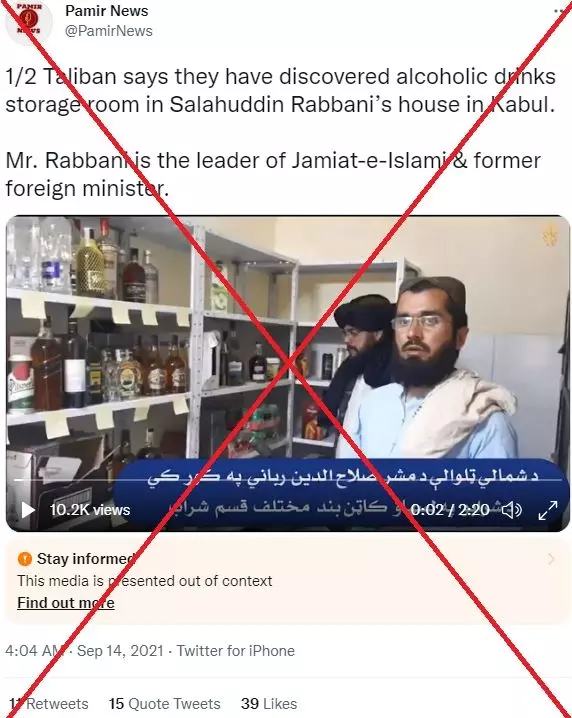Open the tweet's three-dot more menu

tap(562, 10)
